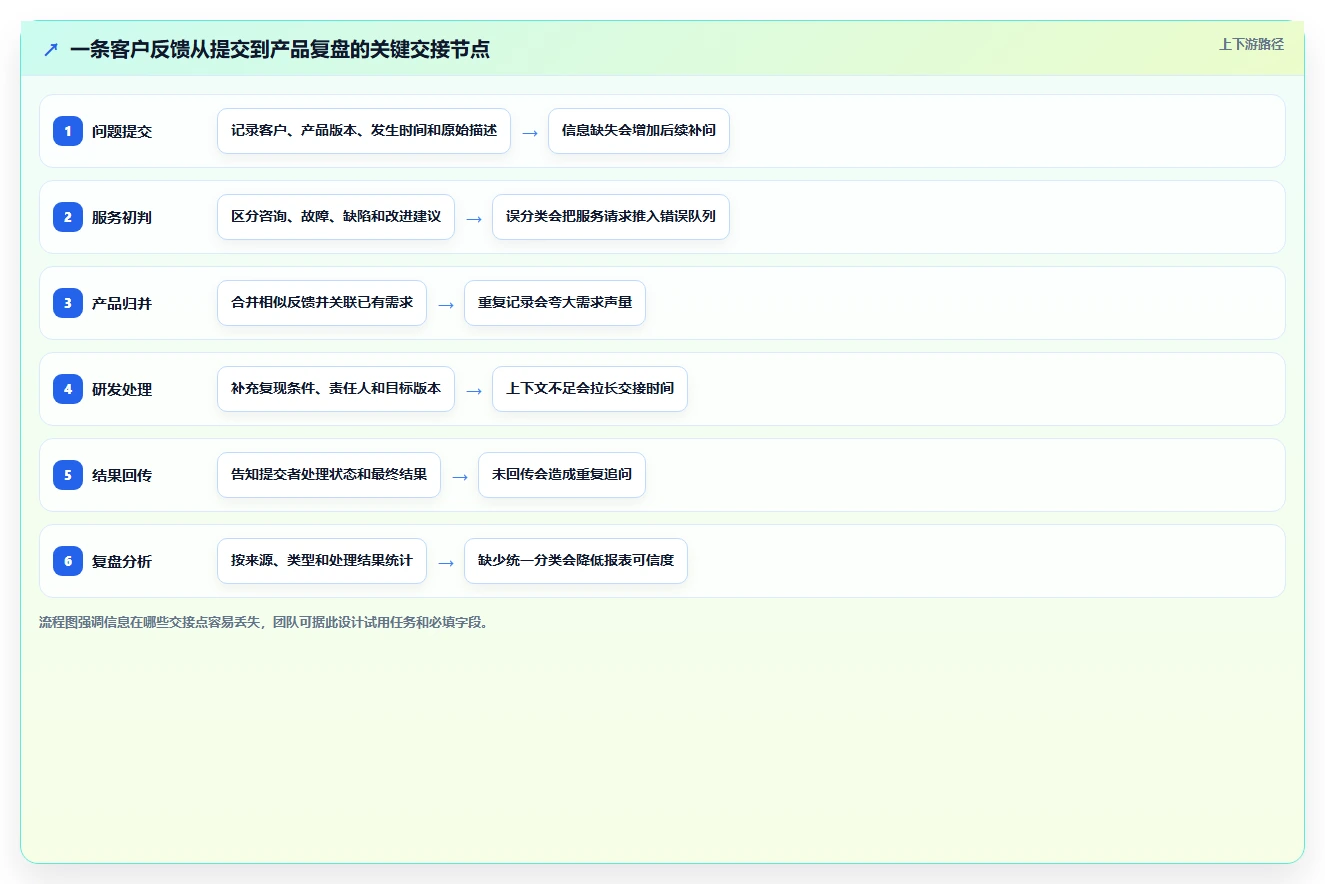
Task: Select step number badge 4
Action: pos(68,389)
